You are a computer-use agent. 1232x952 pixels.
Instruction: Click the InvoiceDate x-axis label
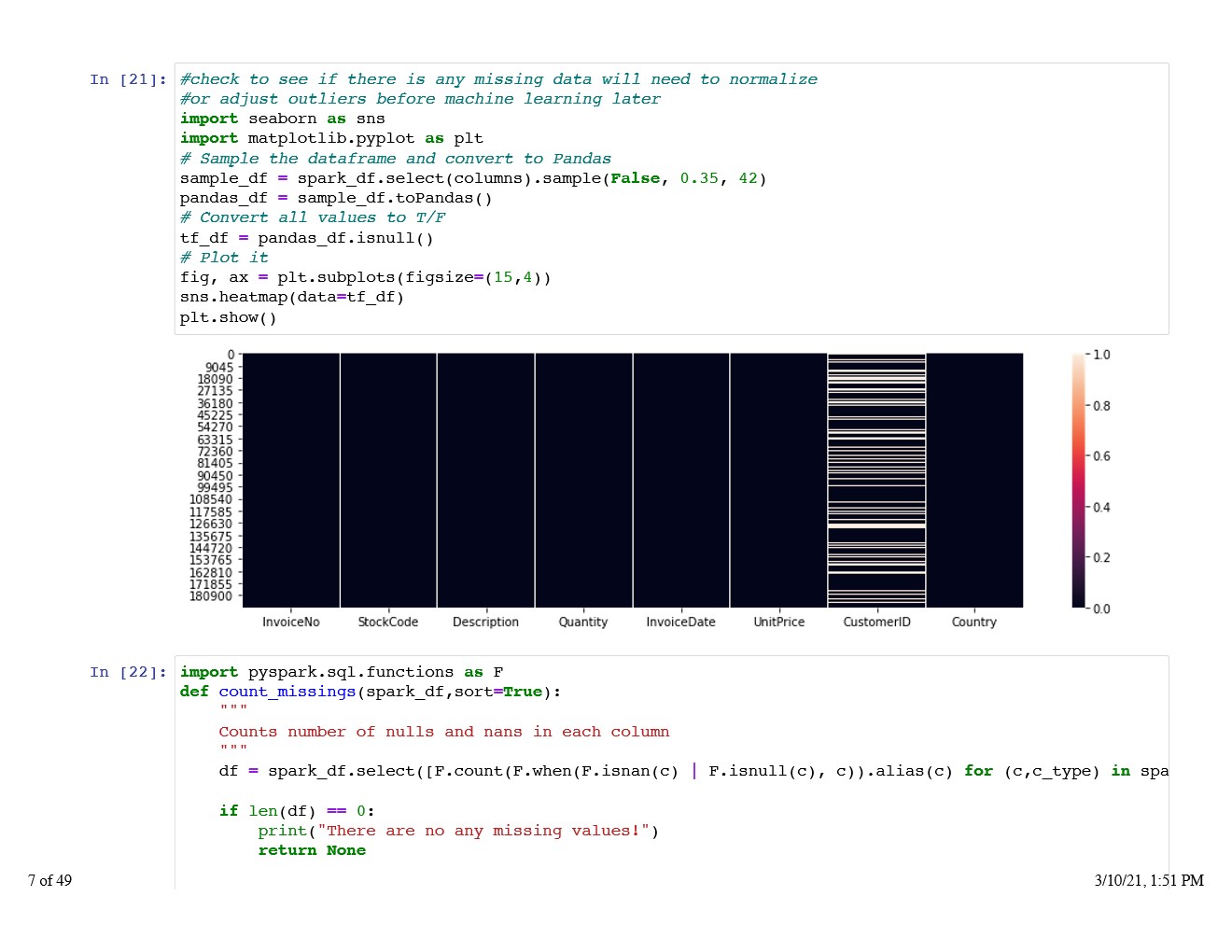[680, 622]
